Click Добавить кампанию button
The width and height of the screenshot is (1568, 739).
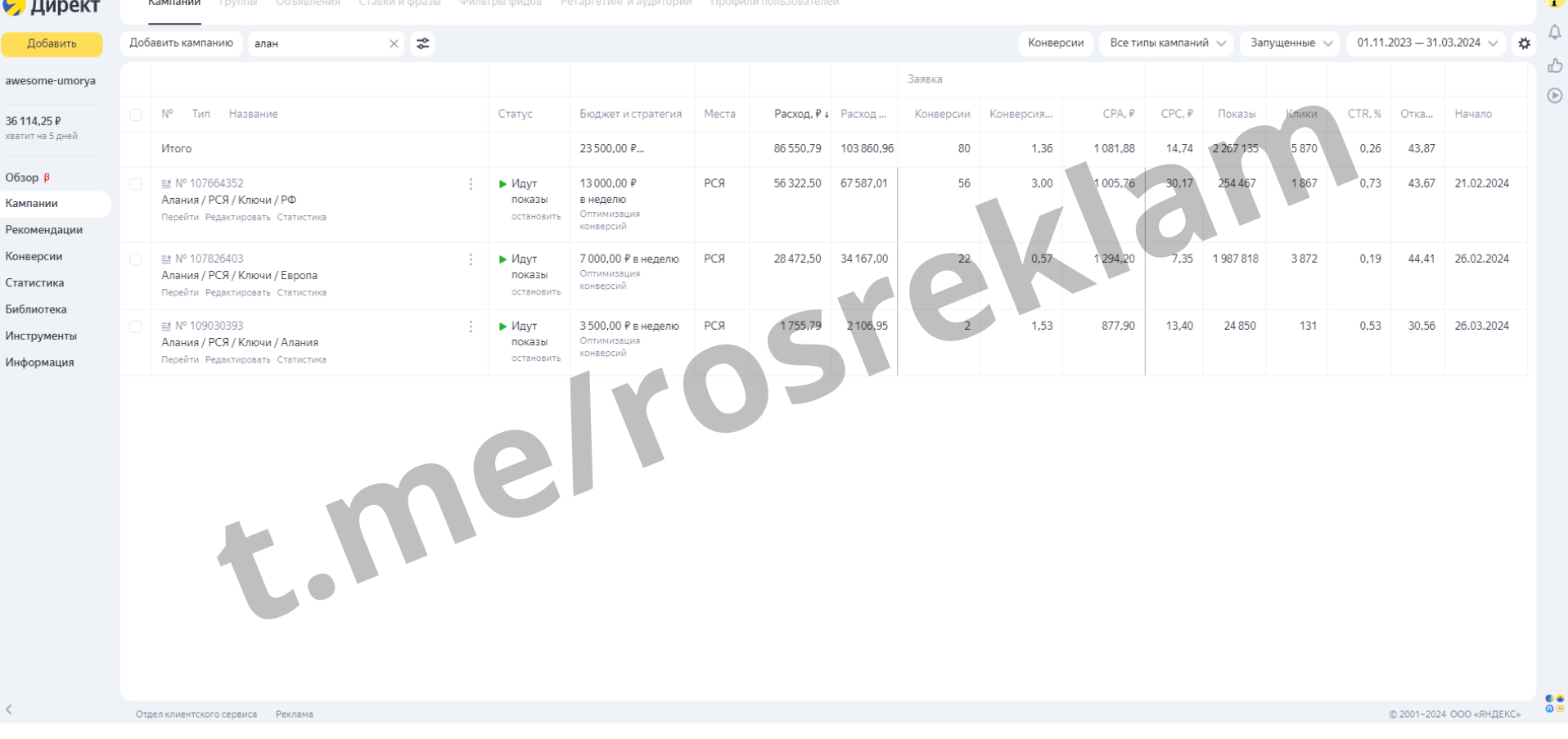[181, 43]
